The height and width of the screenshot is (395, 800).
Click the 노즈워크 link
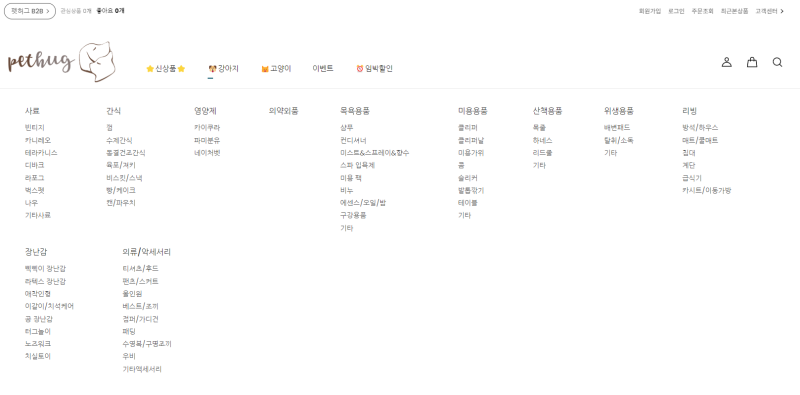tap(38, 344)
